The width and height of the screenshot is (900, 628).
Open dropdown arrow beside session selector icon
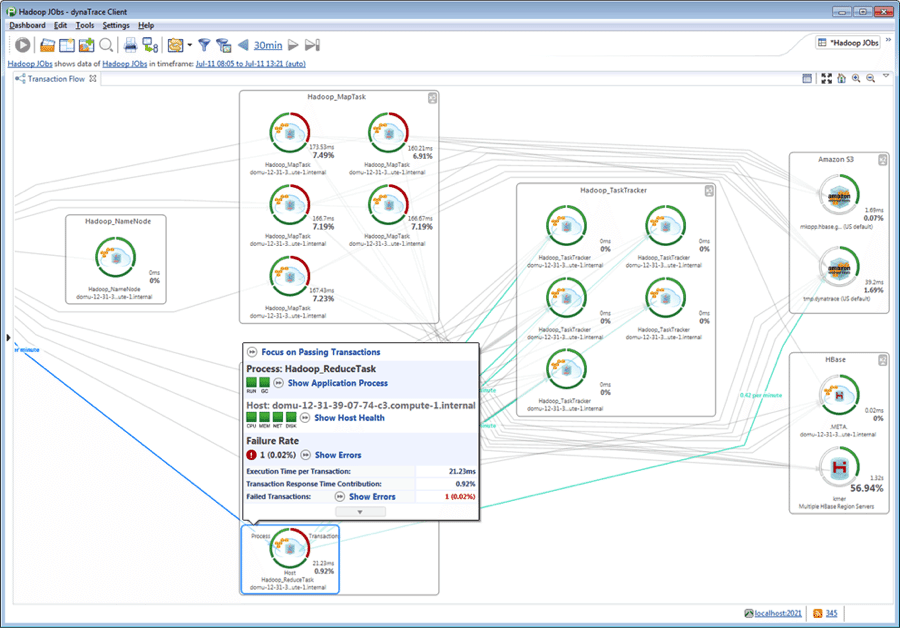point(189,45)
